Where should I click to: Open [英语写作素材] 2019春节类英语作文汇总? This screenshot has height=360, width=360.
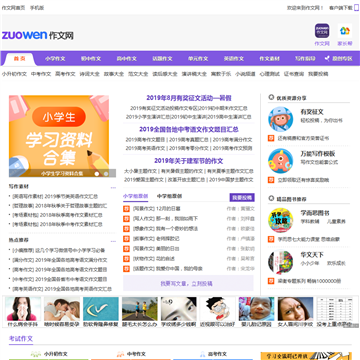[55, 196]
